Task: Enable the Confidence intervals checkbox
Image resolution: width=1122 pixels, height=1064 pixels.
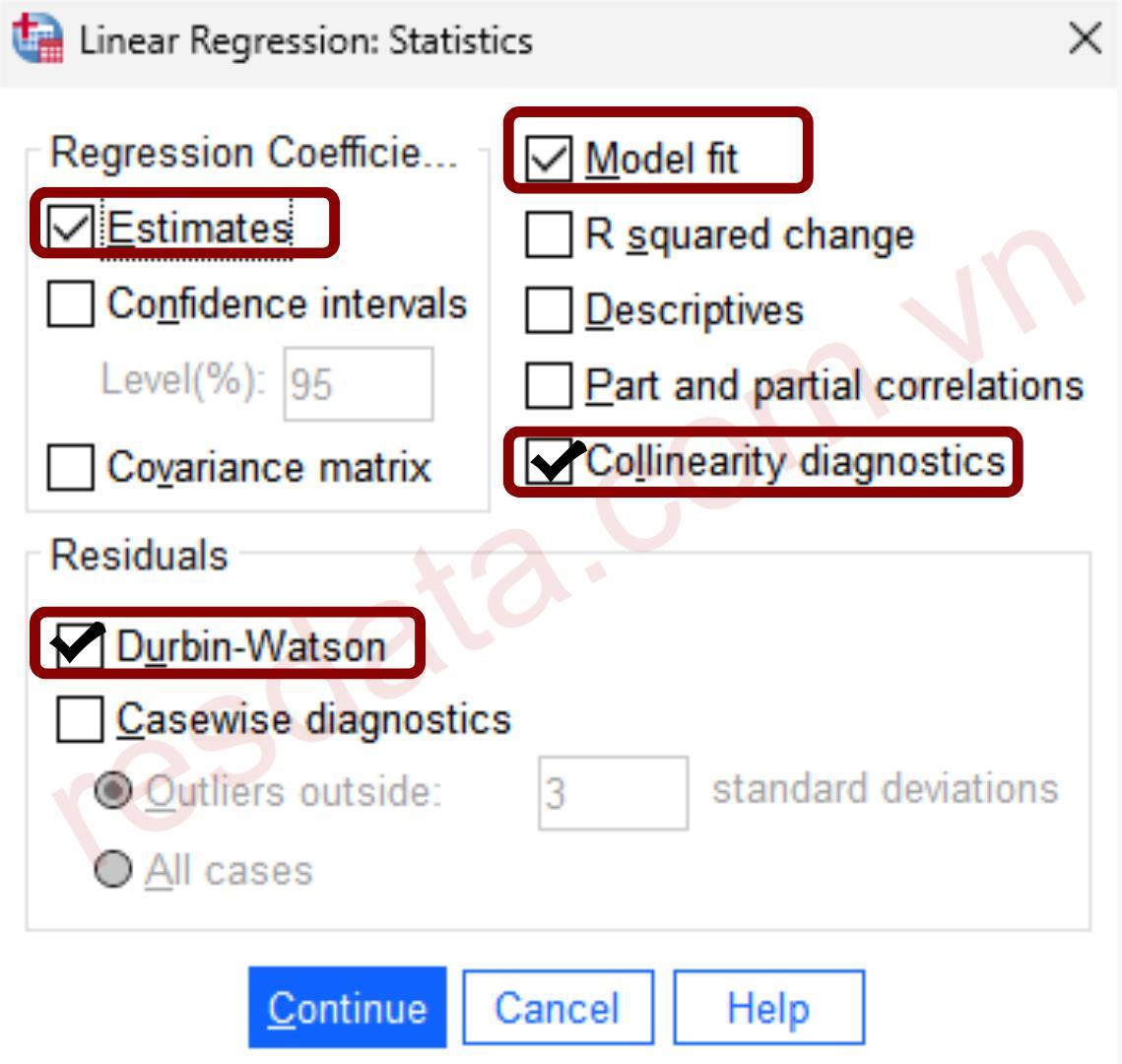Action: tap(72, 303)
